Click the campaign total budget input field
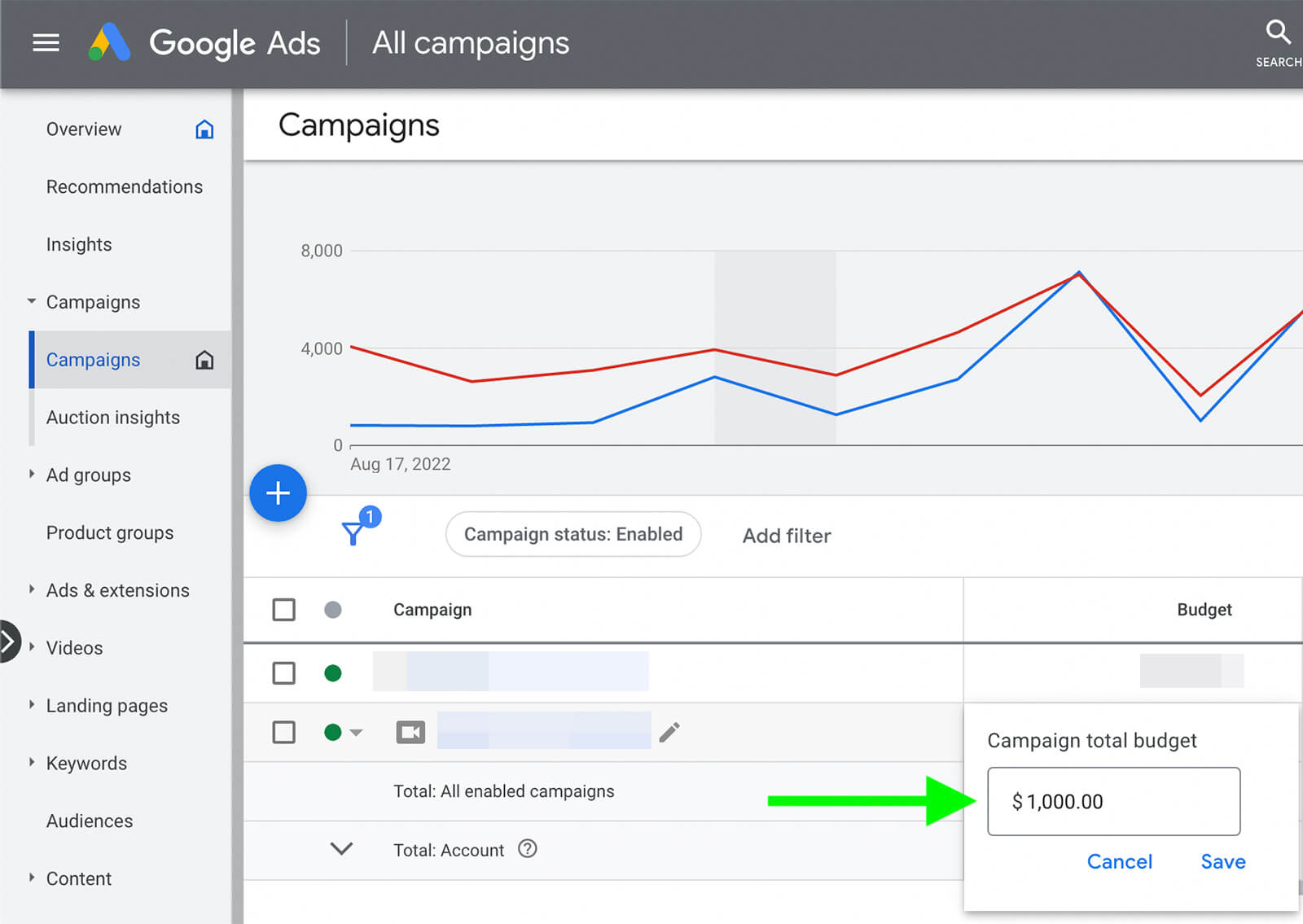Image resolution: width=1303 pixels, height=924 pixels. click(x=1114, y=801)
